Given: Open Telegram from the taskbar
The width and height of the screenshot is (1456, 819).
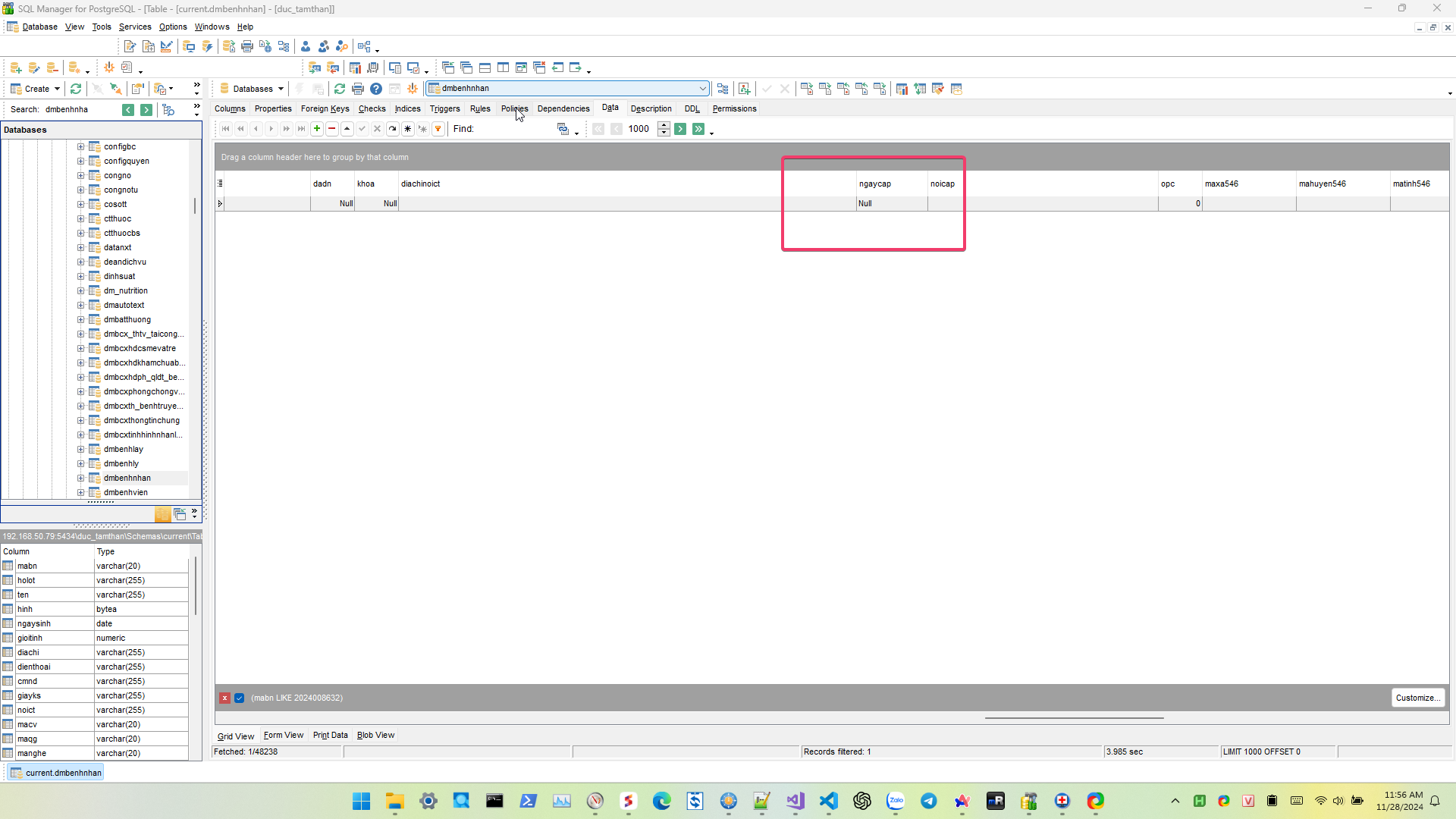Looking at the screenshot, I should [x=928, y=801].
